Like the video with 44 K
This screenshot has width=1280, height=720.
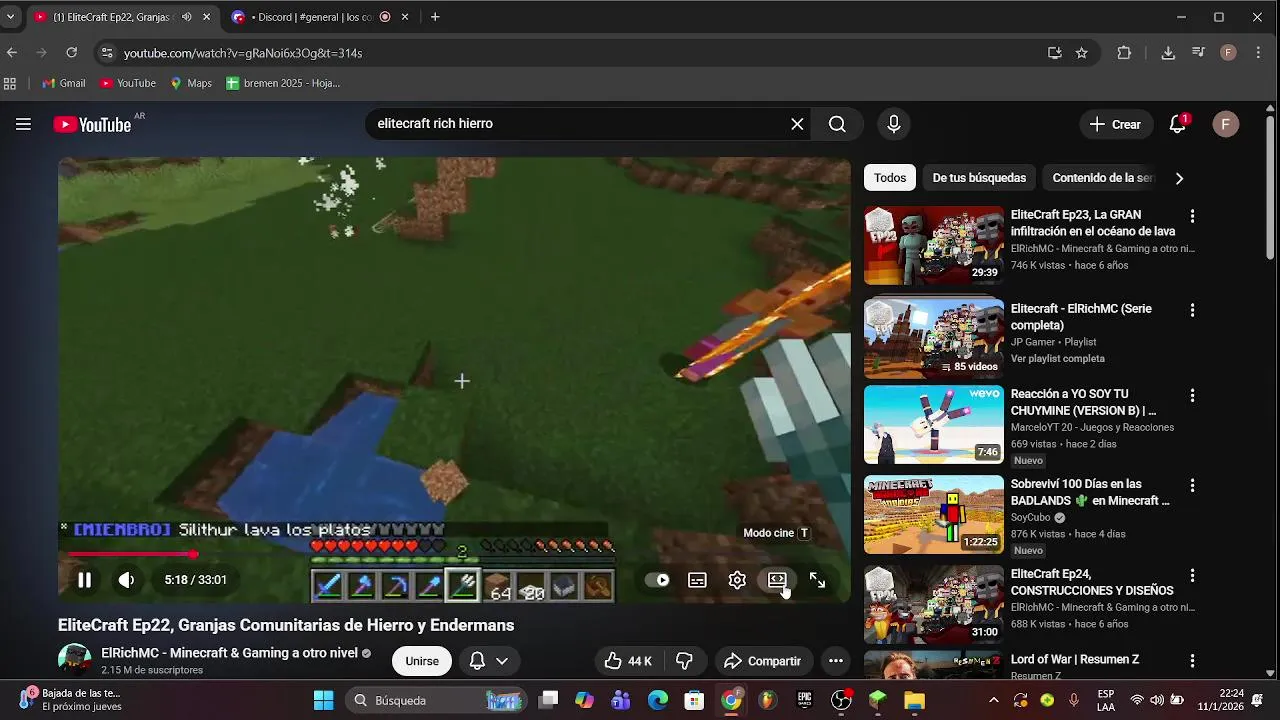pyautogui.click(x=628, y=661)
